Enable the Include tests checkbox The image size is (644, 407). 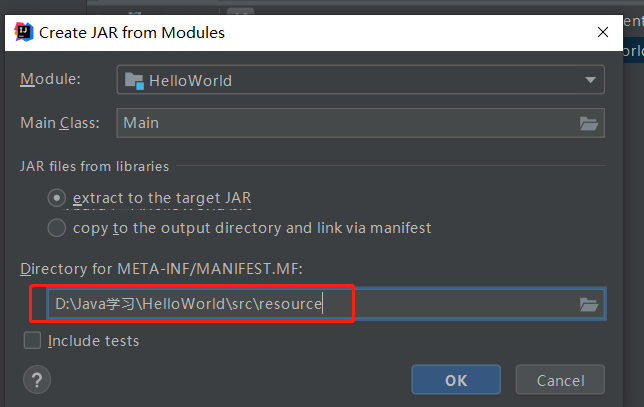[x=32, y=340]
